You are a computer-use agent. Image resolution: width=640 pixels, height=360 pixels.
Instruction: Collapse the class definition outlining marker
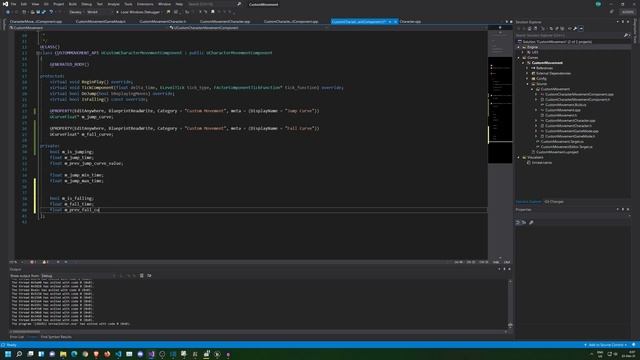pos(37,53)
